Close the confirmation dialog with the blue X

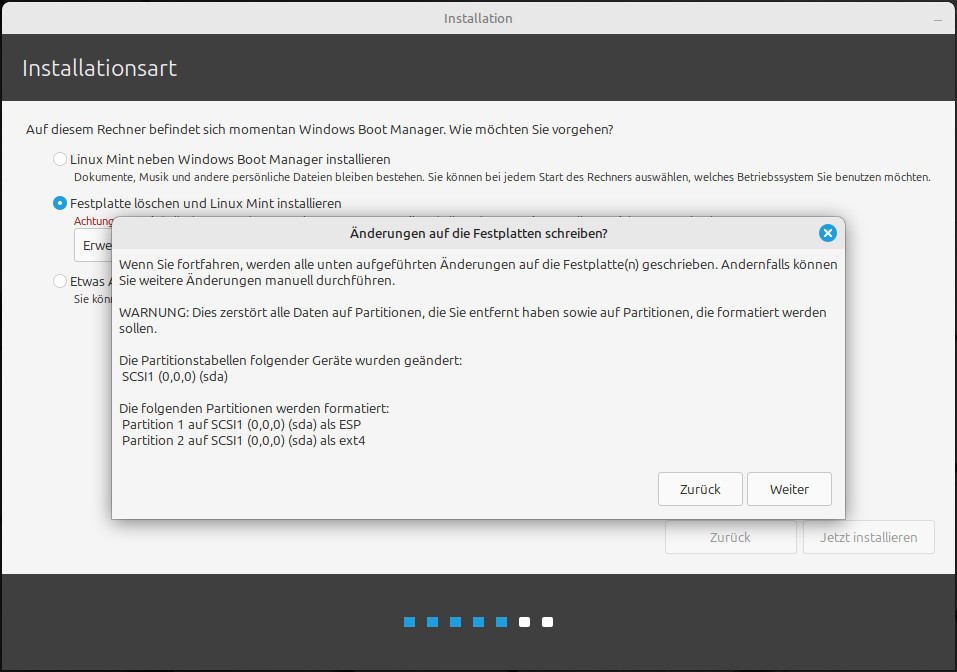click(x=828, y=233)
